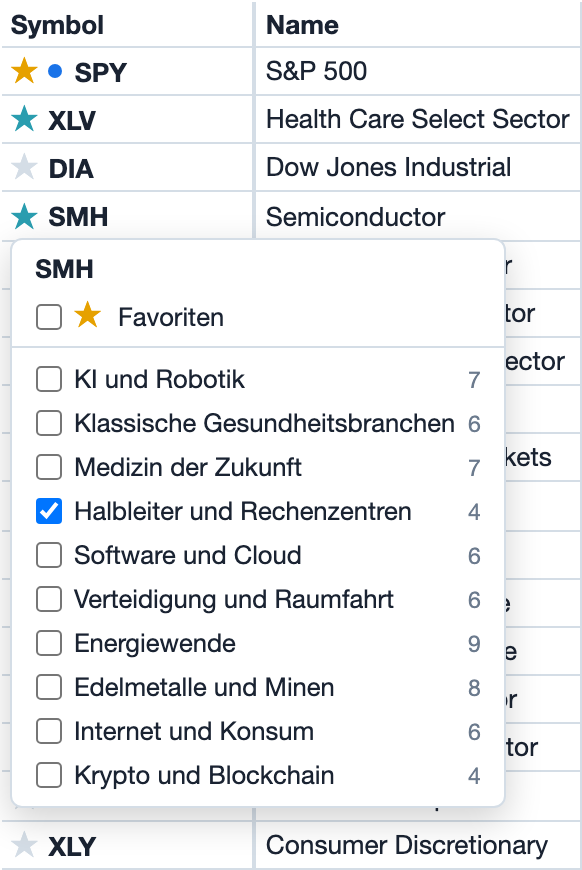The width and height of the screenshot is (582, 870).
Task: Enable the KI und Robotik checkbox
Action: click(49, 380)
